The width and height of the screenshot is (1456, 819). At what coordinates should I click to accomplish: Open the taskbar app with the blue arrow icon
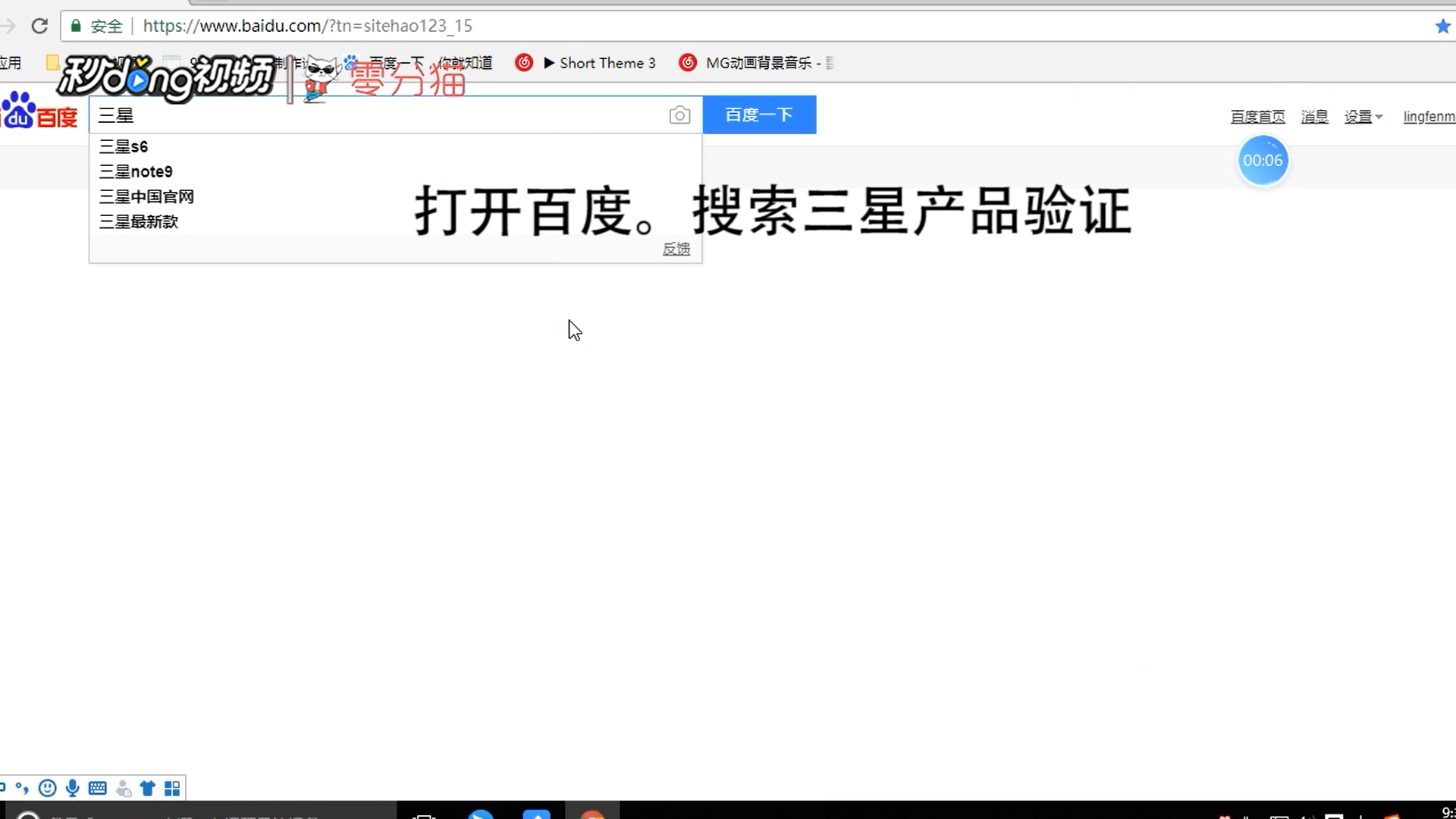(x=536, y=814)
